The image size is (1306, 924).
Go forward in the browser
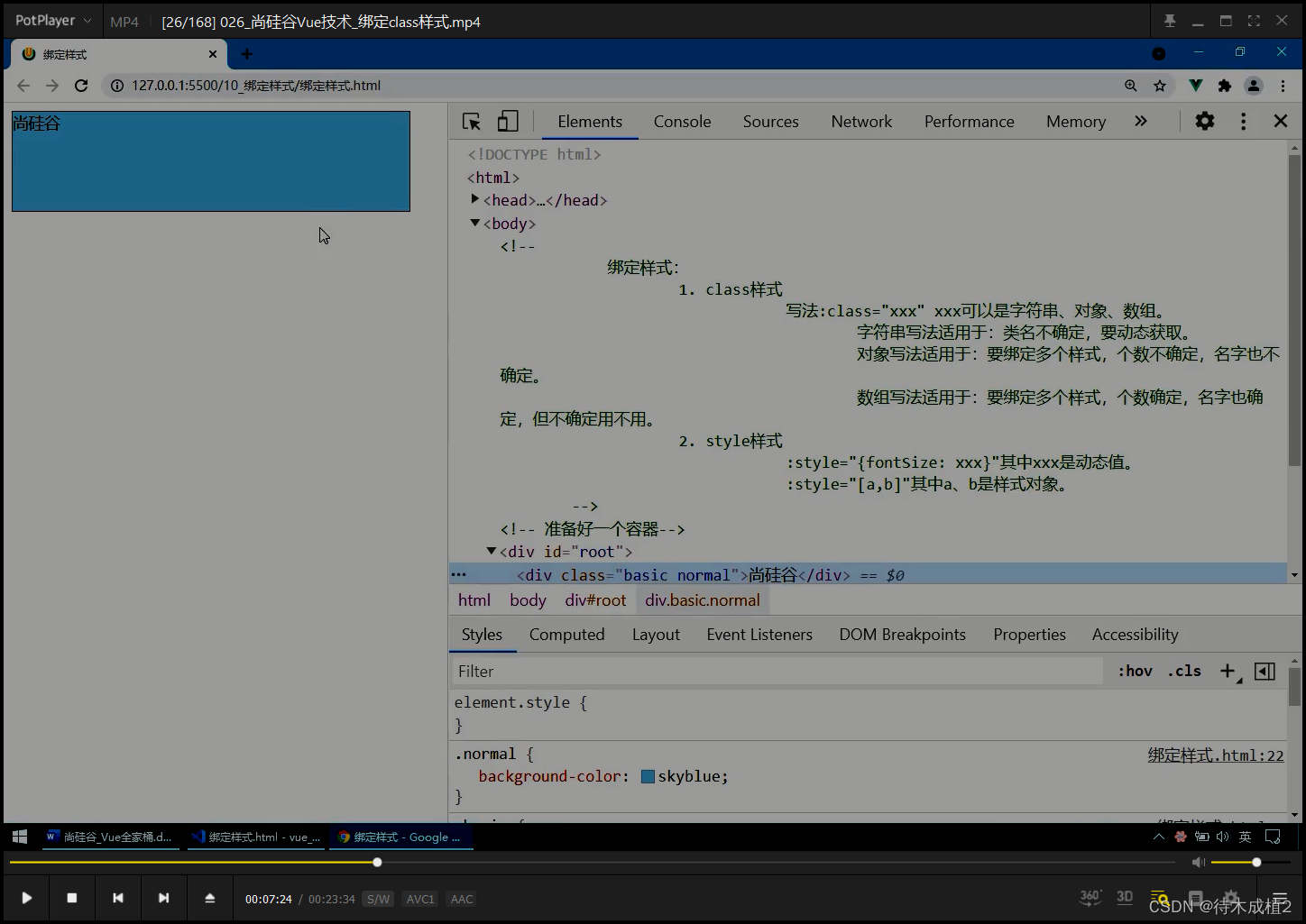52,86
